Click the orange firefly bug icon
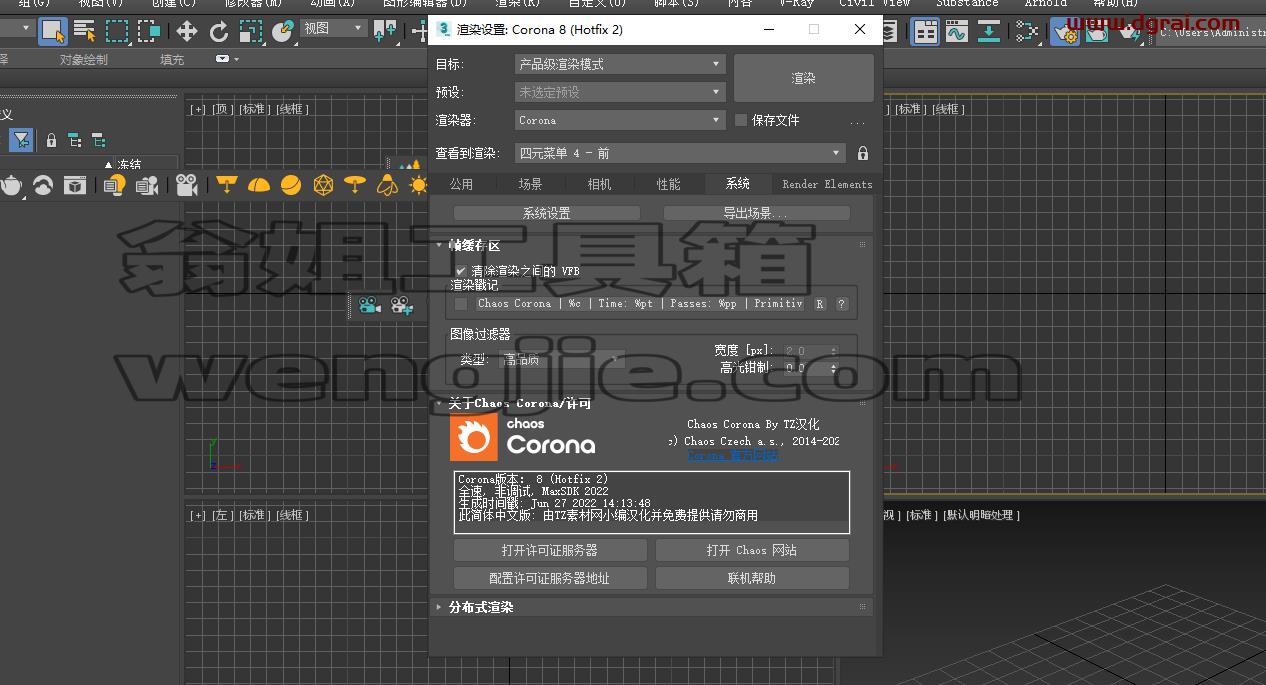1266x685 pixels. pyautogui.click(x=387, y=185)
